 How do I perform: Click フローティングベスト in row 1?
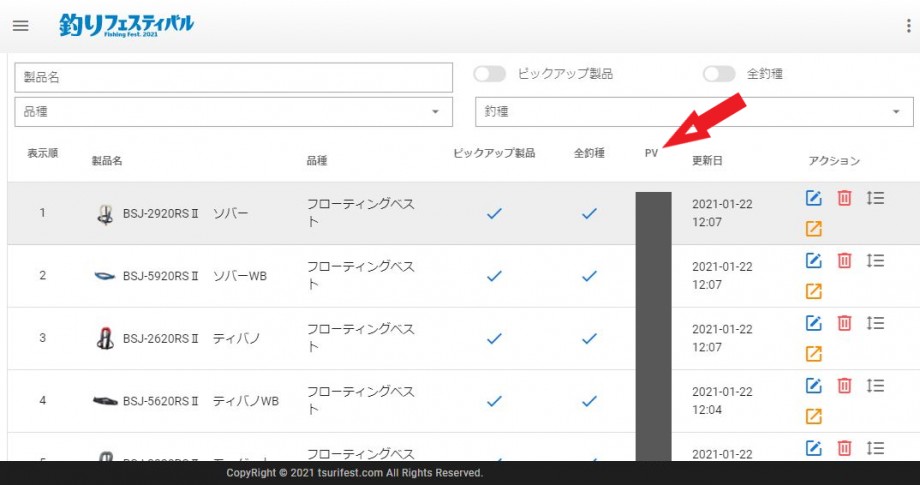pos(361,213)
